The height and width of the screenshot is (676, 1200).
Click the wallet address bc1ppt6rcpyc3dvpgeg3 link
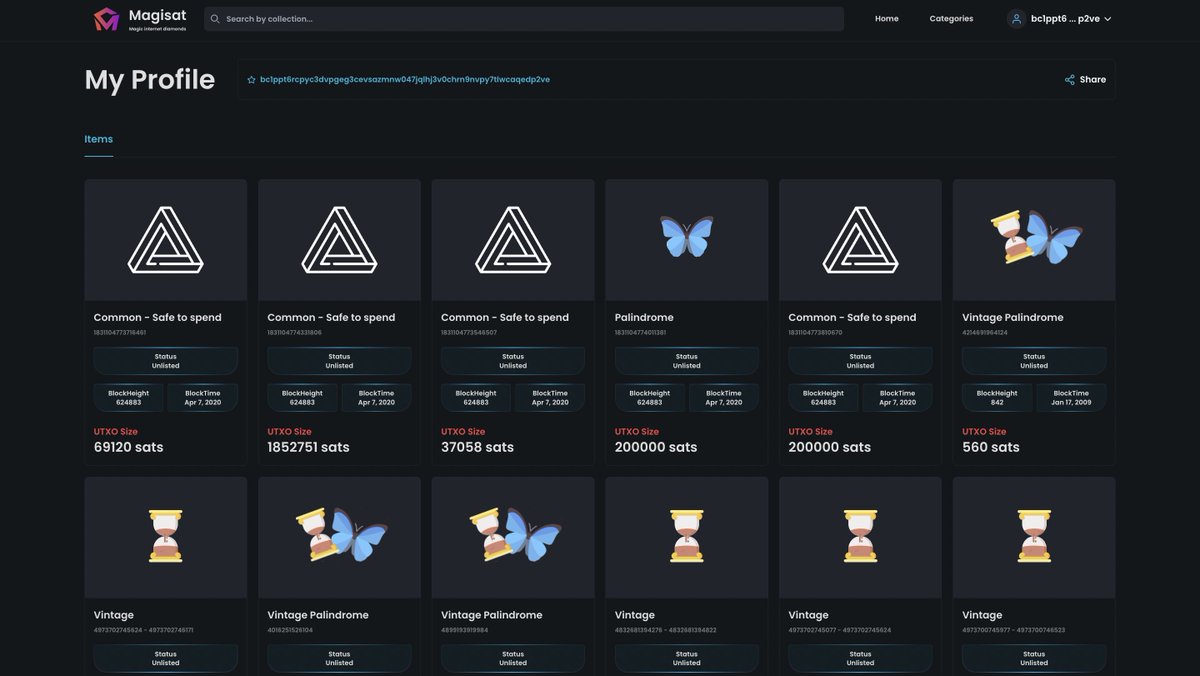[x=405, y=79]
